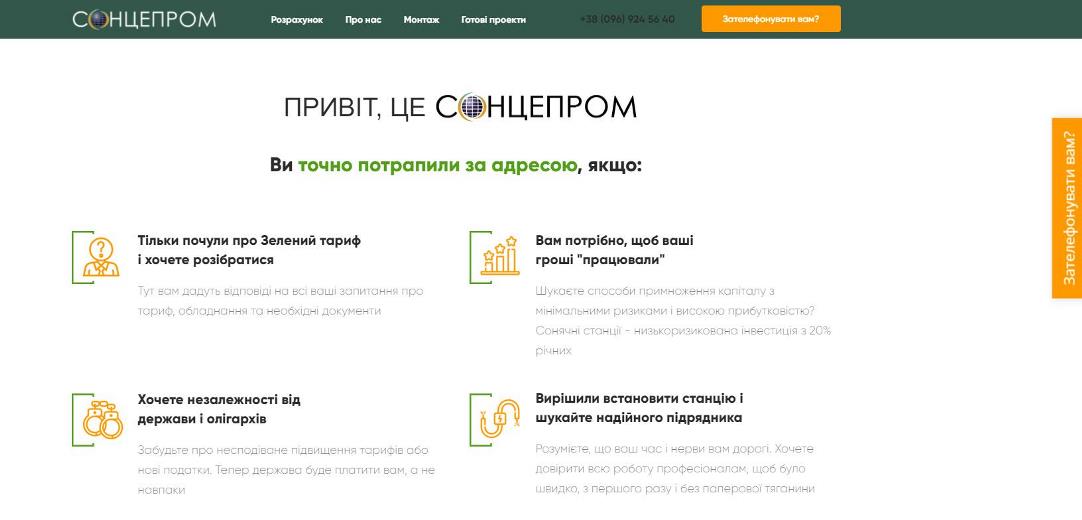Click the bar chart with stars icon
This screenshot has height=520, width=1082.
(500, 256)
